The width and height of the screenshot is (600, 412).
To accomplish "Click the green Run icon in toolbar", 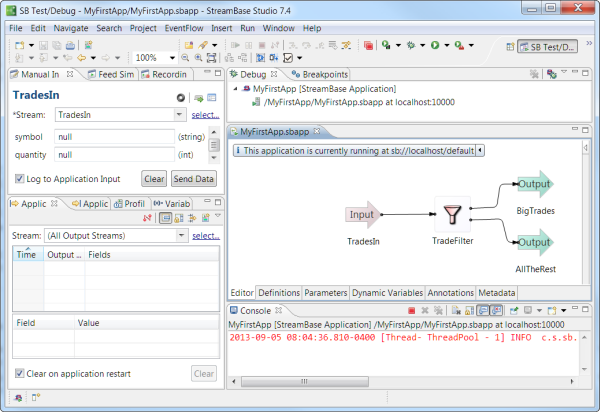I will [435, 46].
